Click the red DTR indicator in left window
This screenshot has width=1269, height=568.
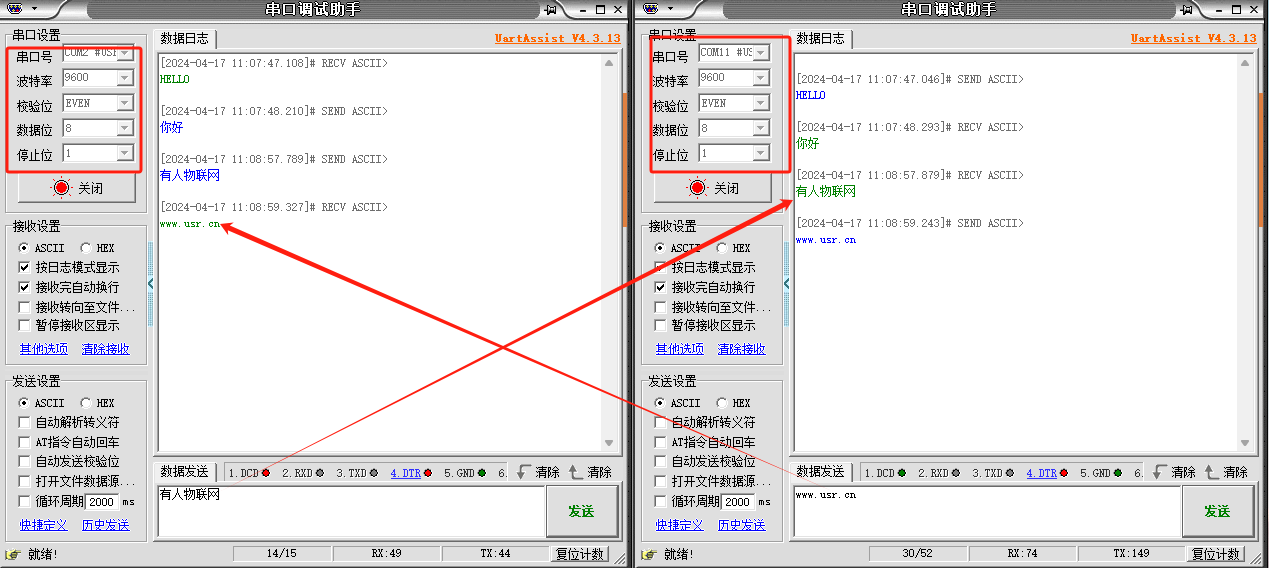coord(428,473)
